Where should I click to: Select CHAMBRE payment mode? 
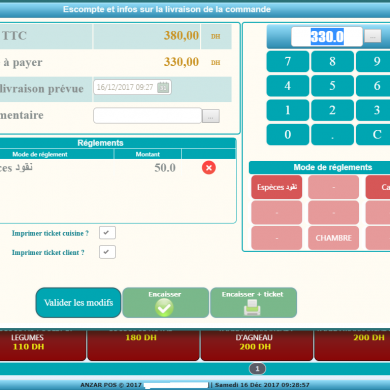[x=333, y=238]
